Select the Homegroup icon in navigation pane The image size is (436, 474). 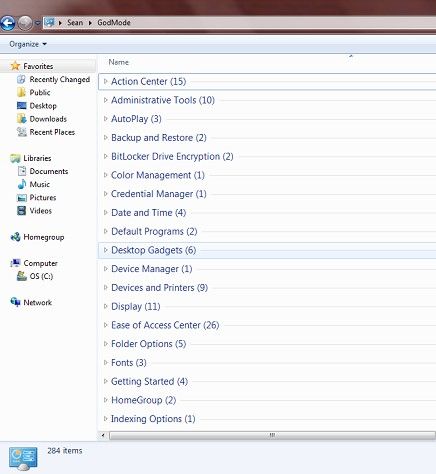[x=15, y=237]
